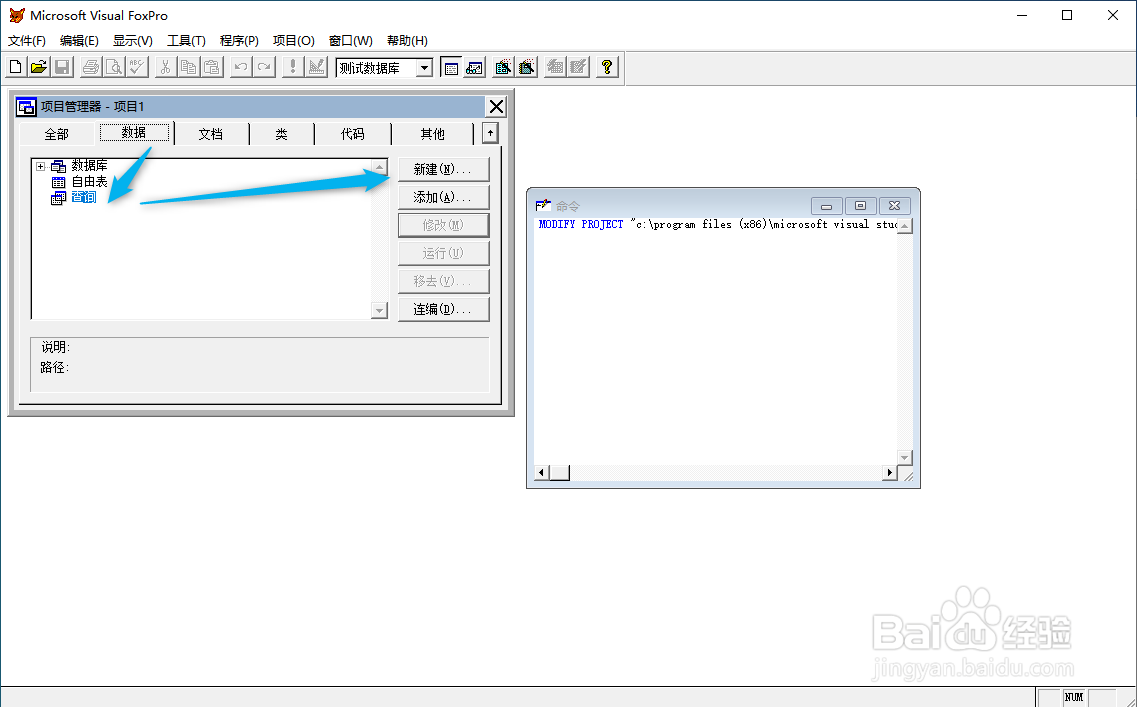This screenshot has height=707, width=1137.
Task: Switch to the 代码 tab
Action: click(x=353, y=134)
